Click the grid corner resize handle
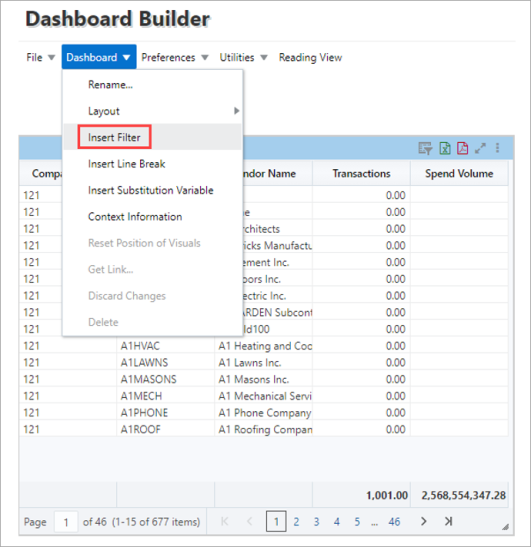The height and width of the screenshot is (547, 531). 505,527
